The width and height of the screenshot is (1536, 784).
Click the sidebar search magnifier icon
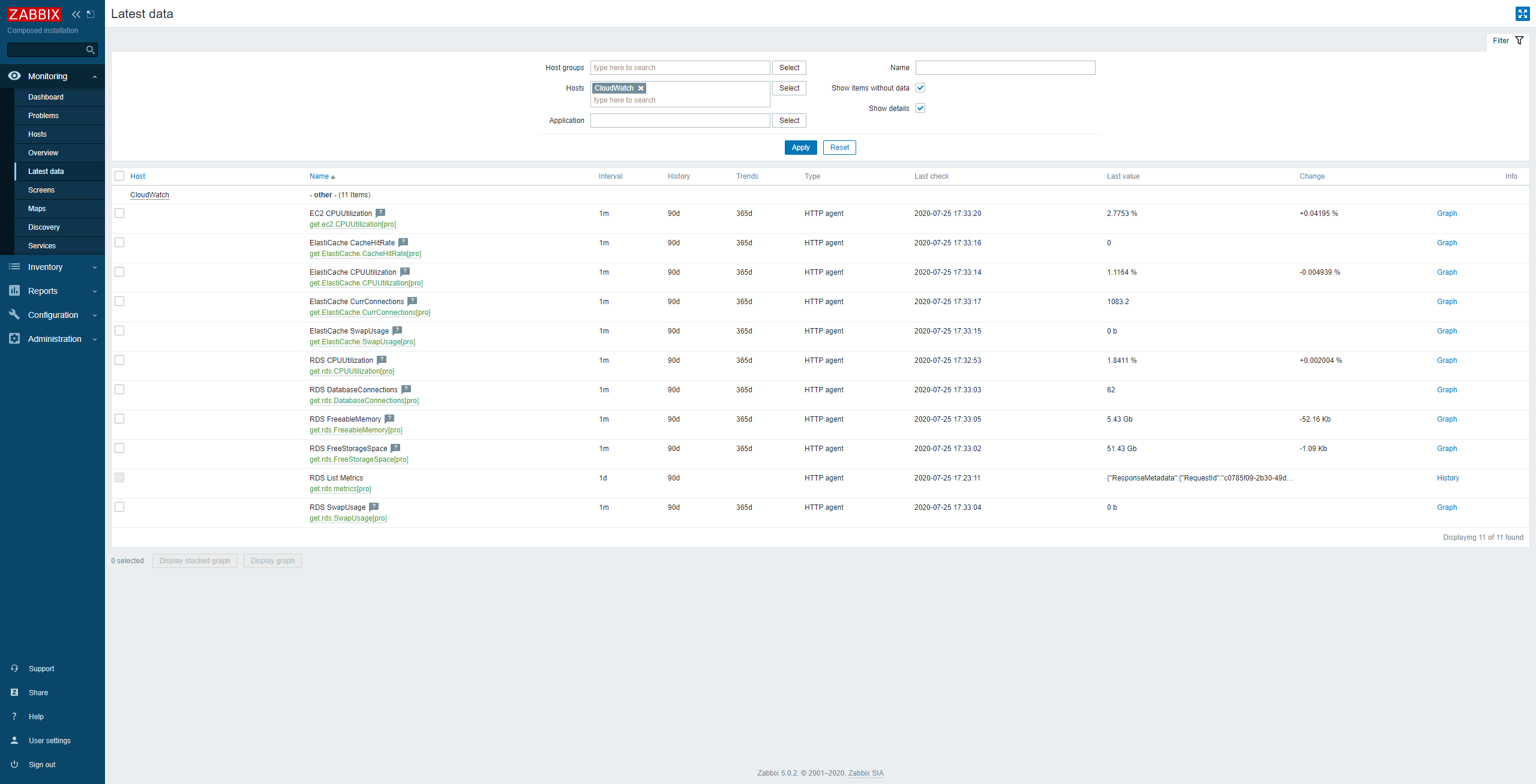point(90,50)
